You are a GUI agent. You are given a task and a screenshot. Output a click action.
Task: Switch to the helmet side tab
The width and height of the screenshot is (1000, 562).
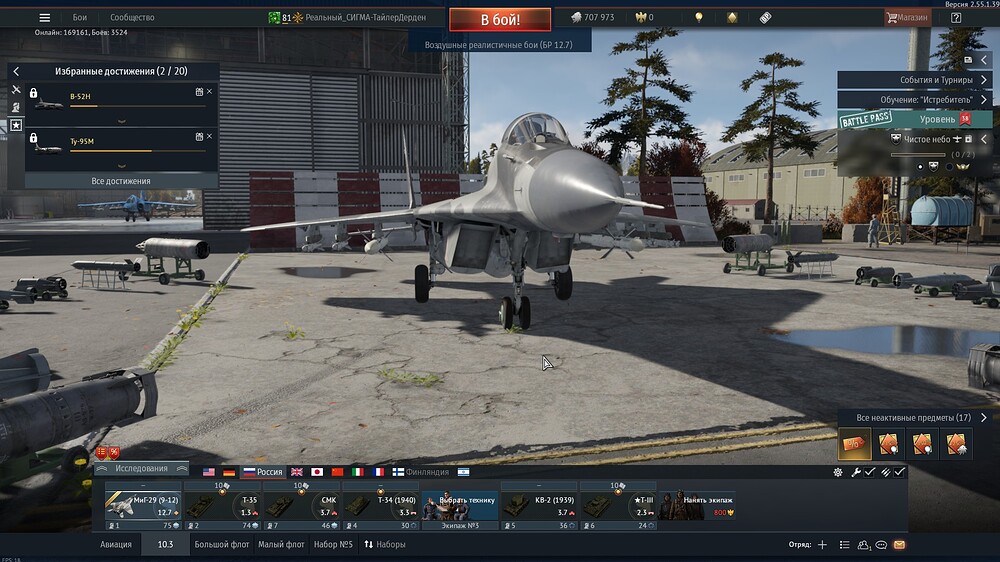coord(16,107)
